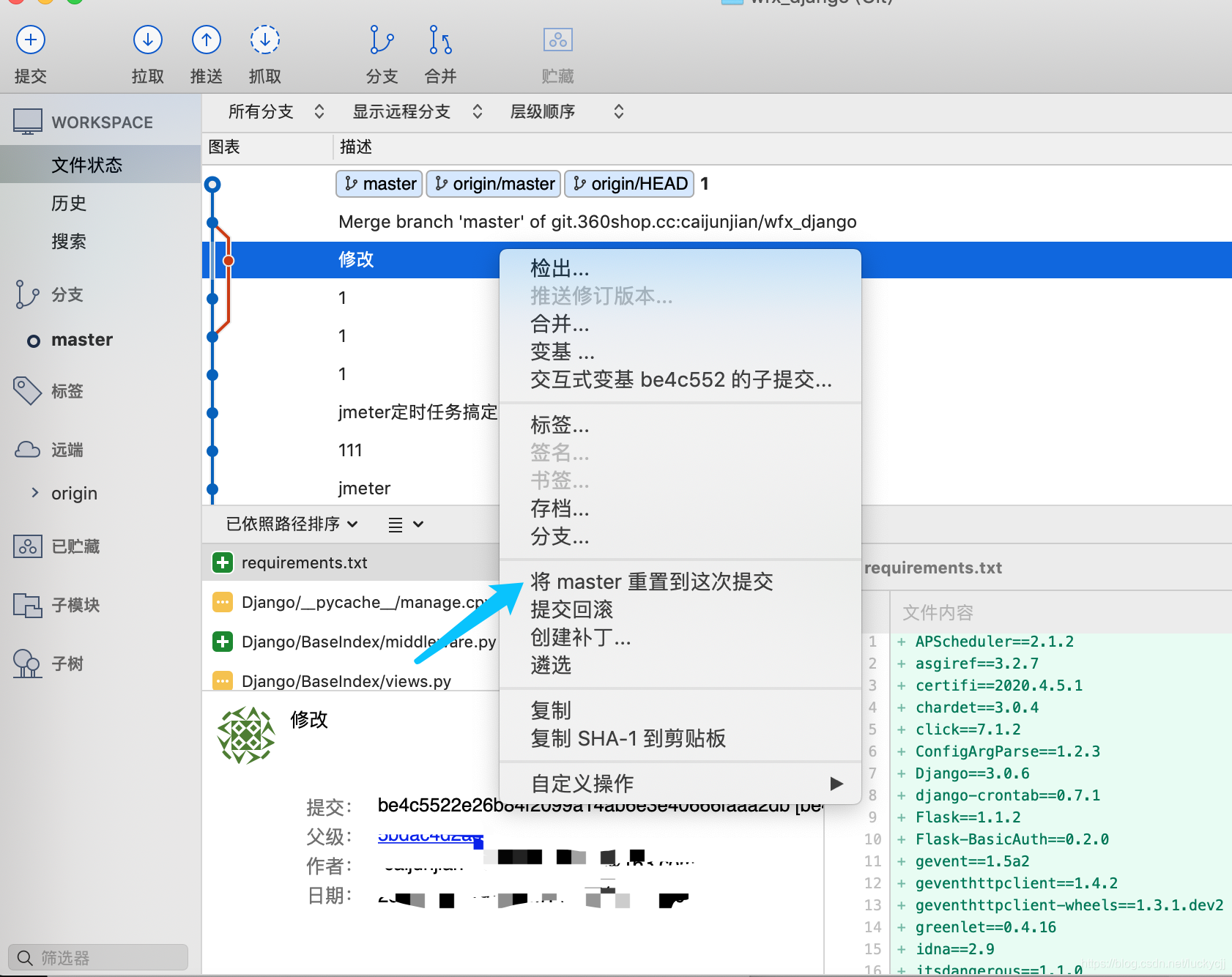Choose 检出 from the context menu
1232x977 pixels.
pyautogui.click(x=560, y=268)
